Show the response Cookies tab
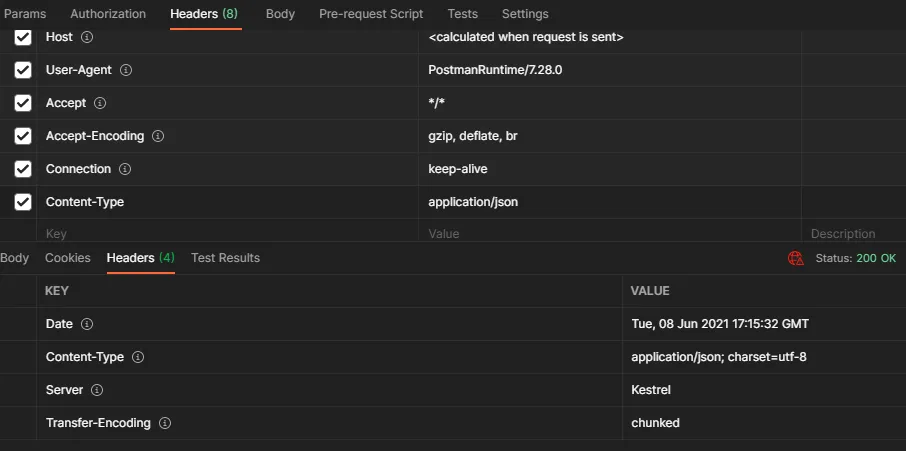Viewport: 906px width, 451px height. 68,258
